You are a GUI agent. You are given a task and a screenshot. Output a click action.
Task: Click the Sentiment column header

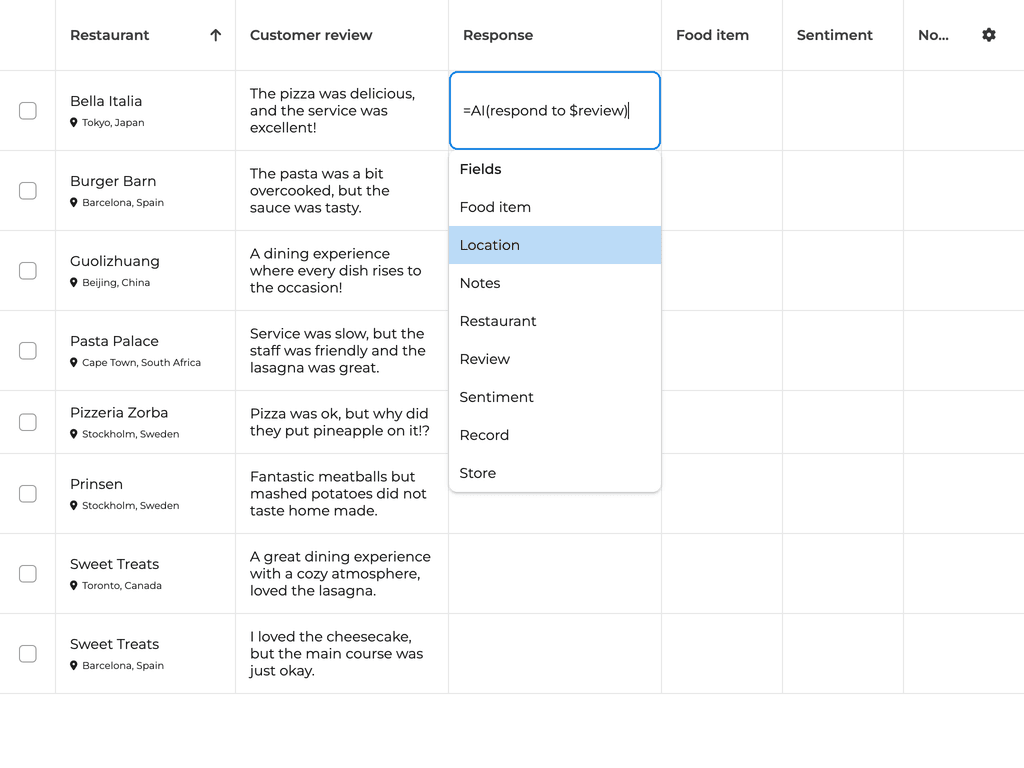834,35
